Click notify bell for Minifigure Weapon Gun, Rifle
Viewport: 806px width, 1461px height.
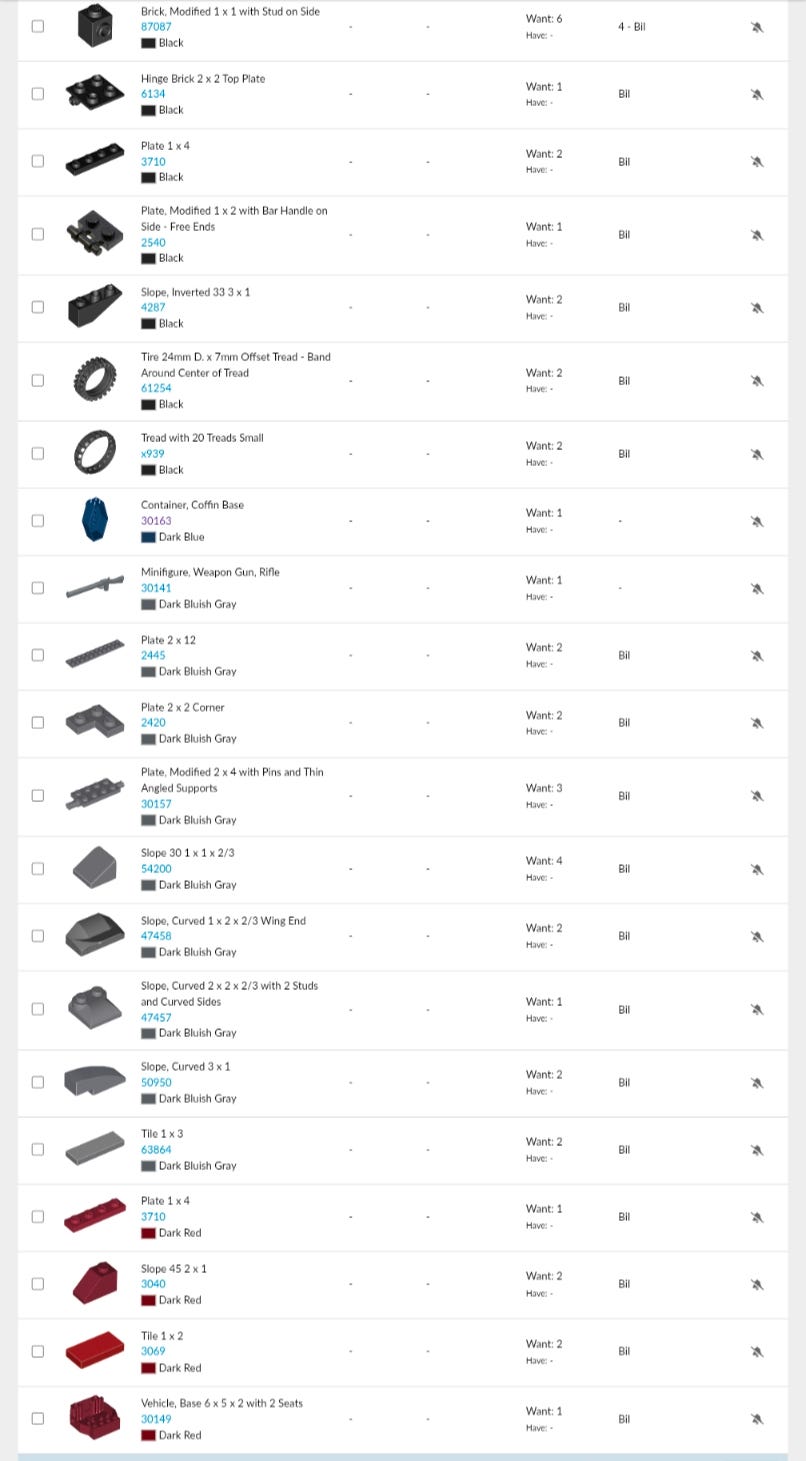tap(757, 588)
